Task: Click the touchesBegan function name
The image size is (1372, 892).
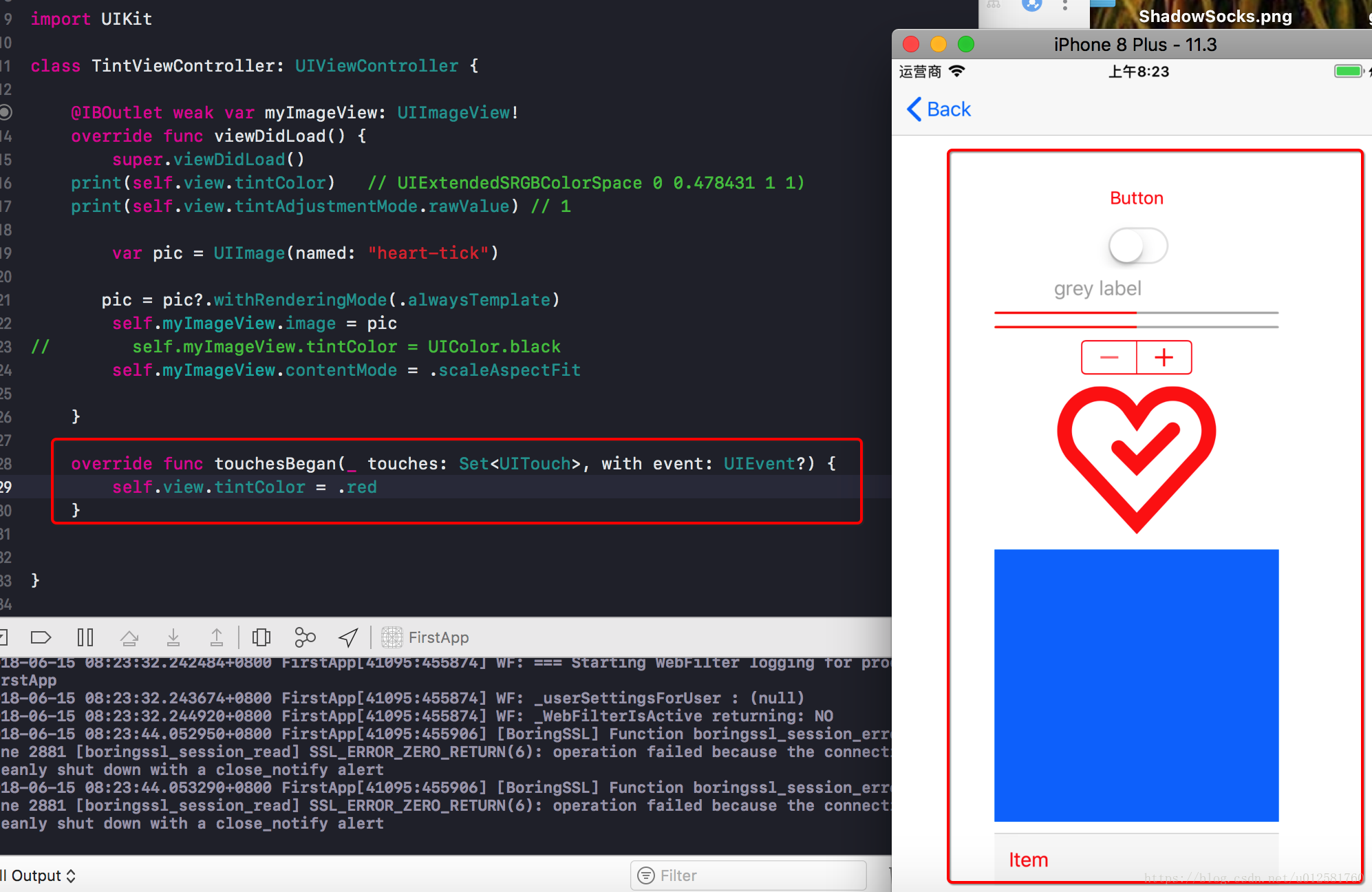Action: [275, 464]
